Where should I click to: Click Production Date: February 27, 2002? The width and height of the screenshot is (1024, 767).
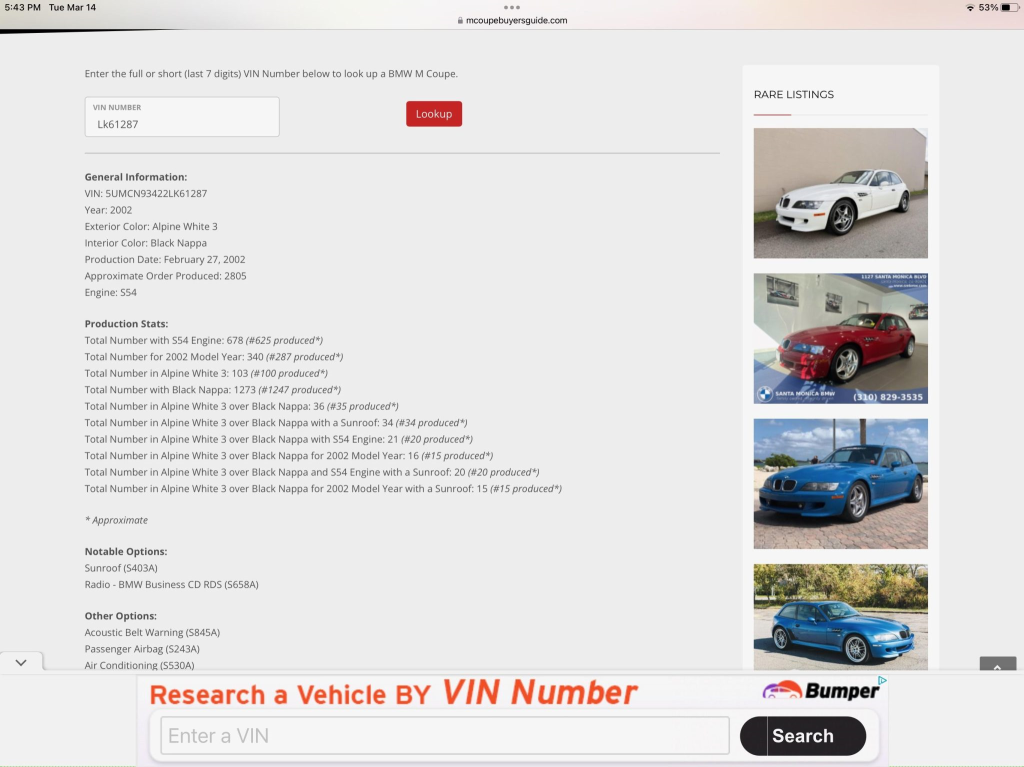click(x=165, y=259)
